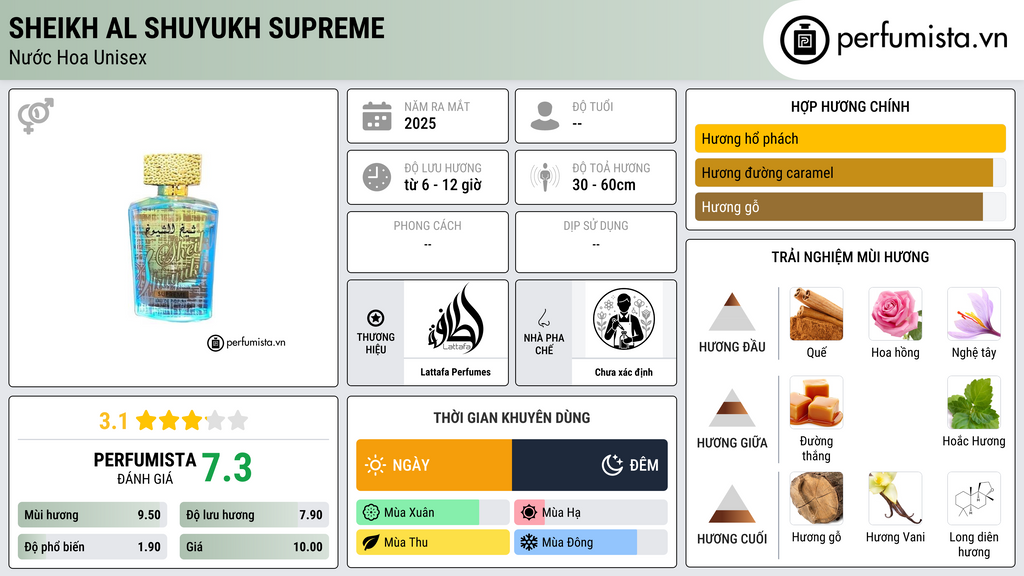Click the Chưa xác định perfumer label

click(x=624, y=372)
